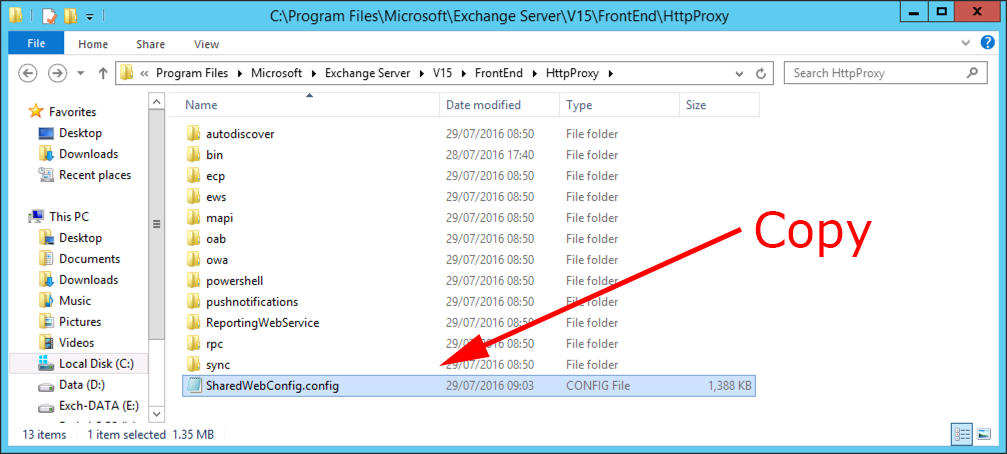Image resolution: width=1007 pixels, height=454 pixels.
Task: Click navigation pane scrollbar up arrow
Action: tap(156, 101)
